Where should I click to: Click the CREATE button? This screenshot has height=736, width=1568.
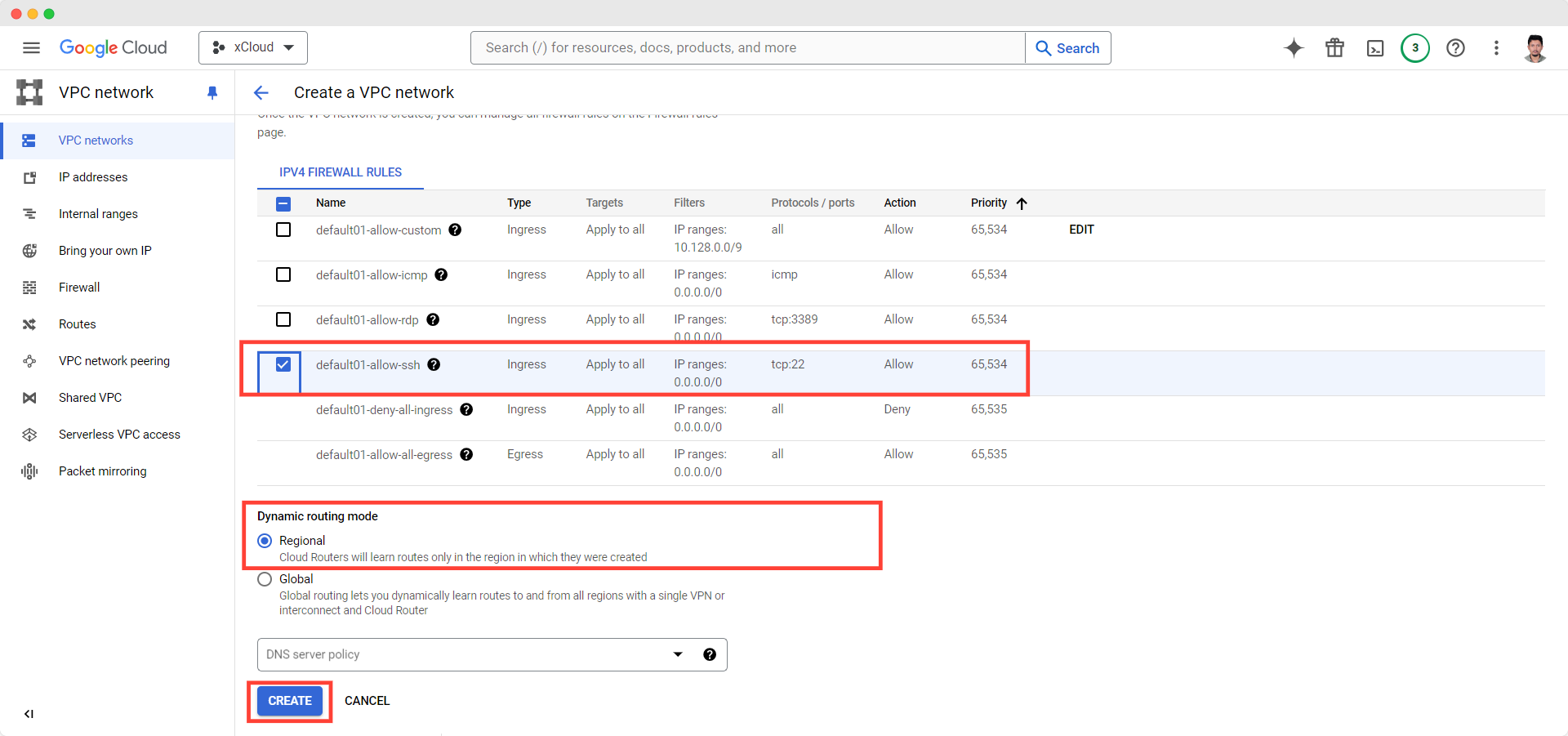pyautogui.click(x=289, y=700)
